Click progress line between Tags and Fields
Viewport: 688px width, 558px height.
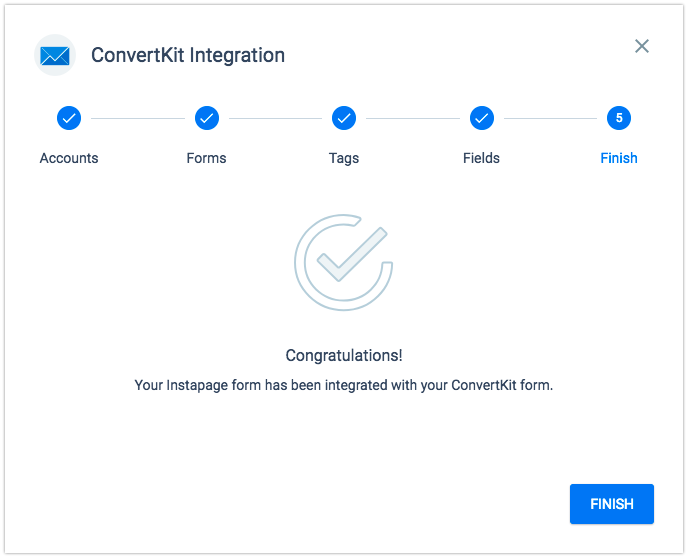click(413, 118)
